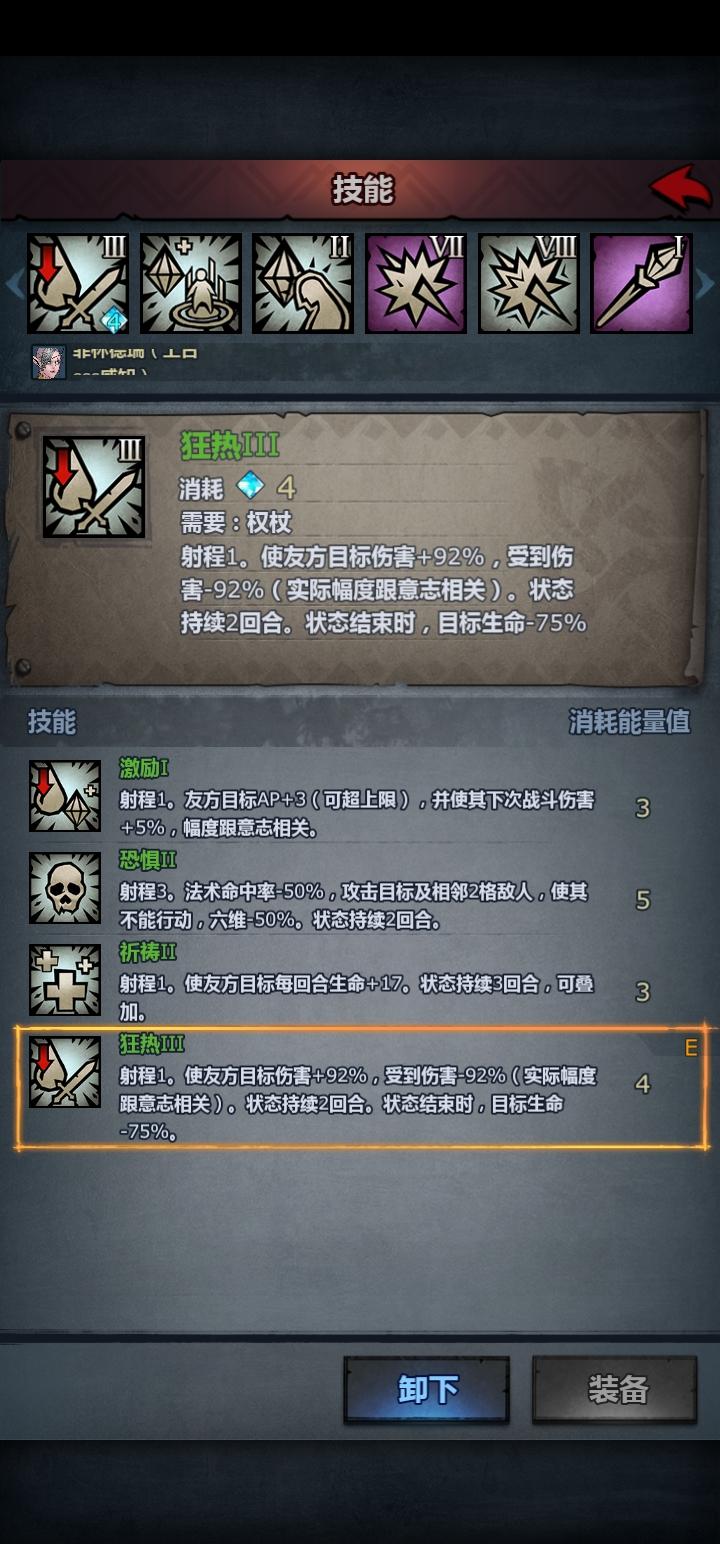This screenshot has width=720, height=1544.
Task: Select the purple staff skill slot marked I
Action: (642, 284)
